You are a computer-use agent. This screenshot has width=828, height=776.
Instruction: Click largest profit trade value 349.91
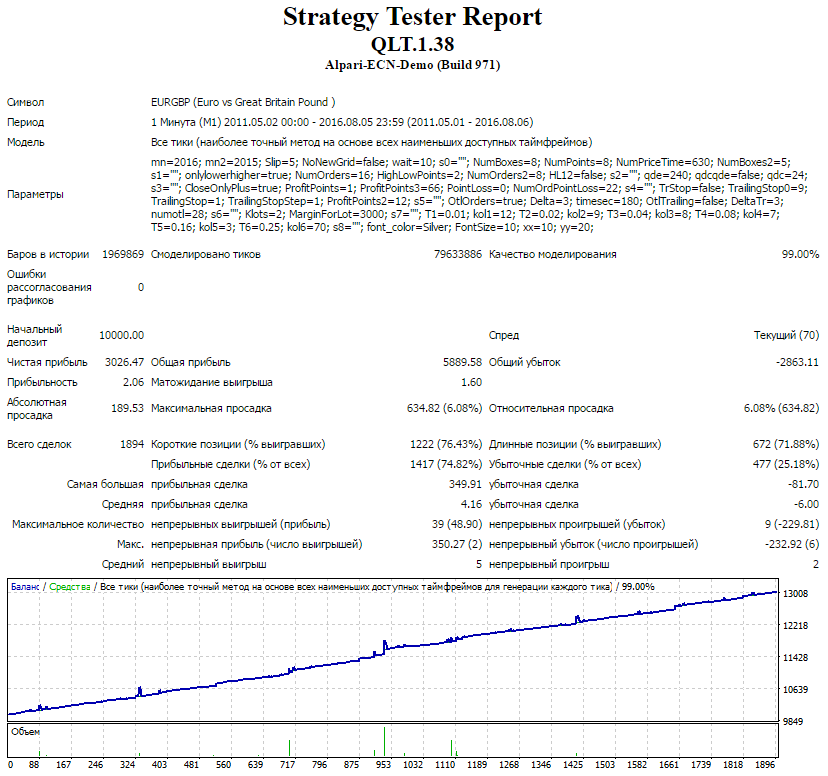465,485
